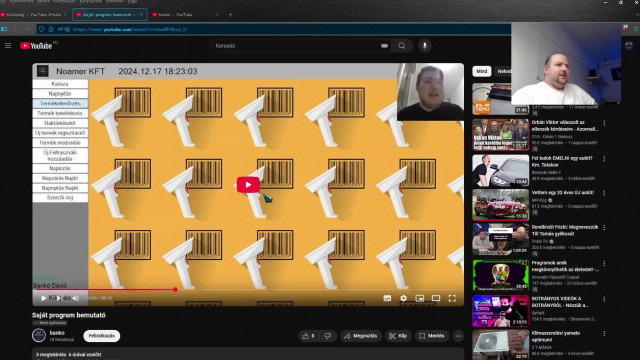Open options for the Programok amik video
Image resolution: width=640 pixels, height=360 pixels.
tap(604, 264)
